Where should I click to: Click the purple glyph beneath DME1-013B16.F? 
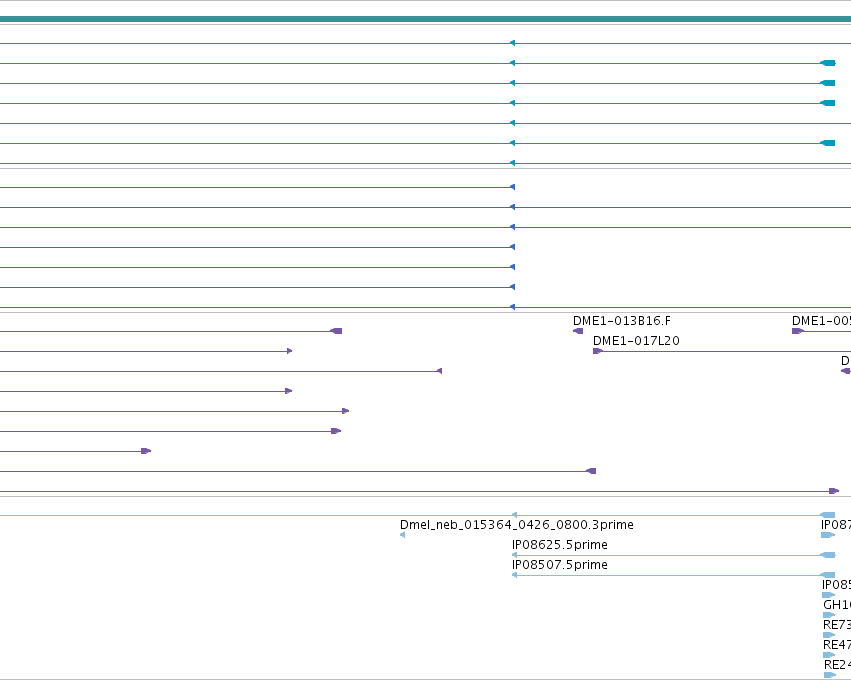pyautogui.click(x=578, y=331)
